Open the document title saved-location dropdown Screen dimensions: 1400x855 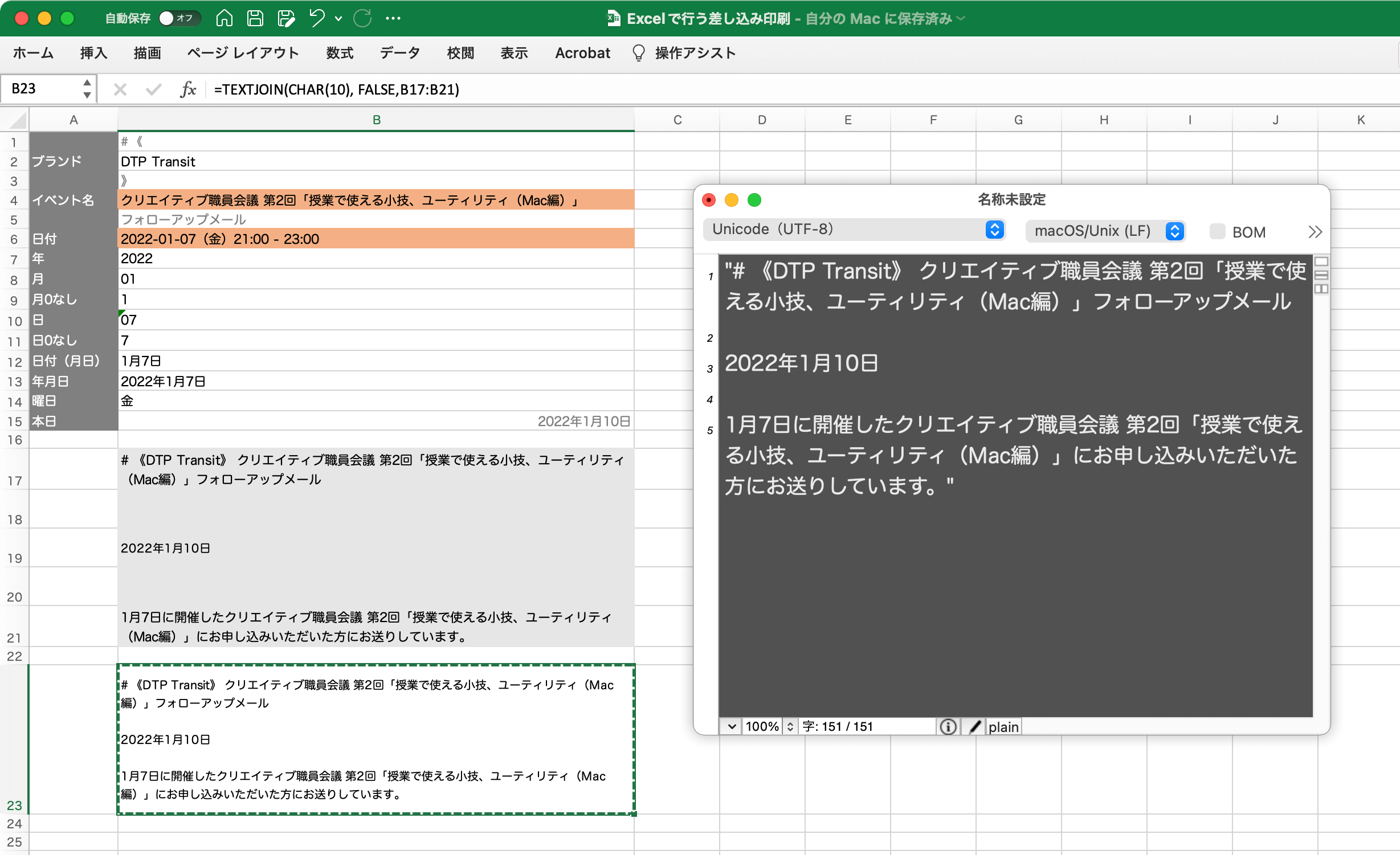pos(961,19)
